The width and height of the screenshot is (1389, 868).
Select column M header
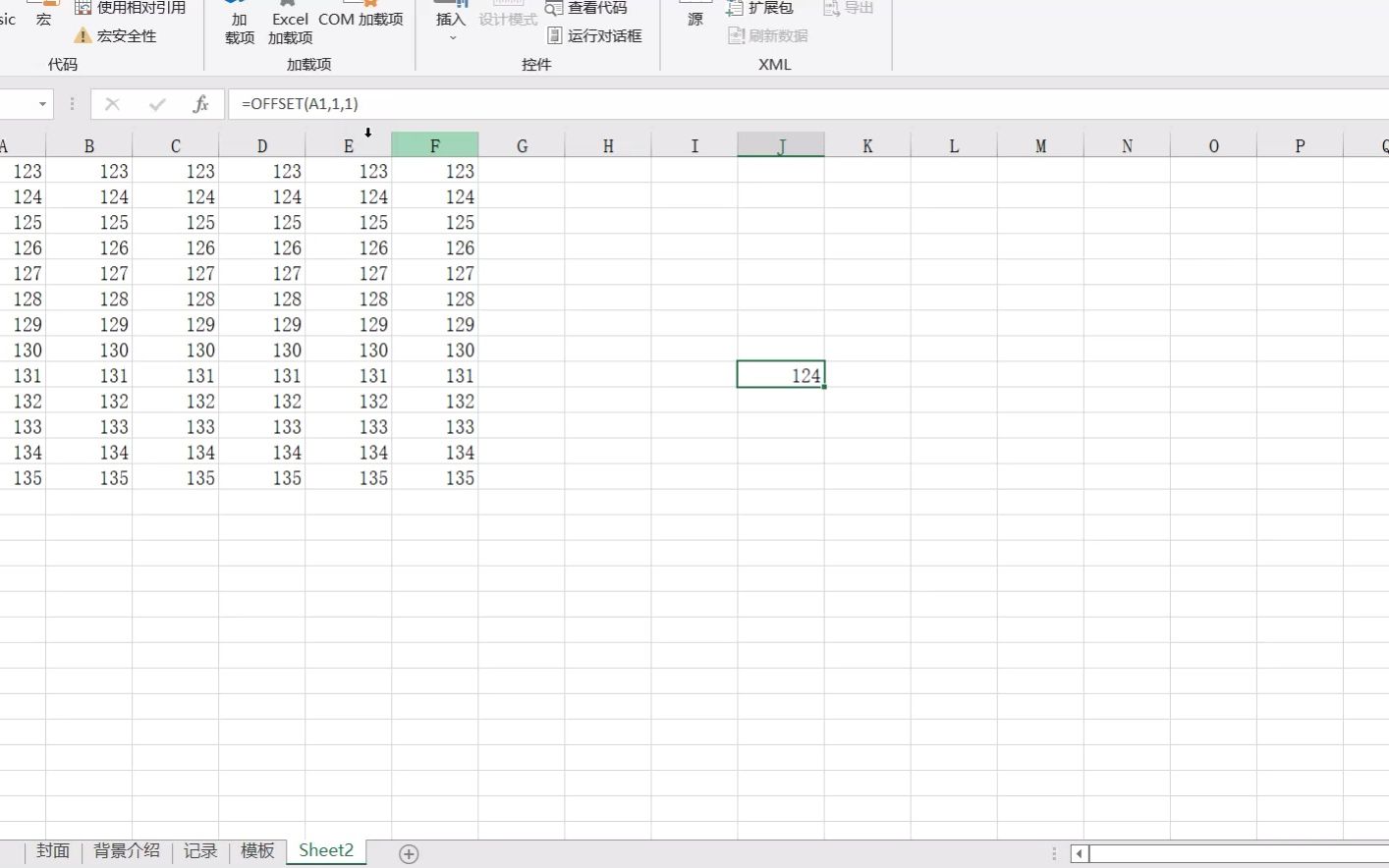point(1040,145)
